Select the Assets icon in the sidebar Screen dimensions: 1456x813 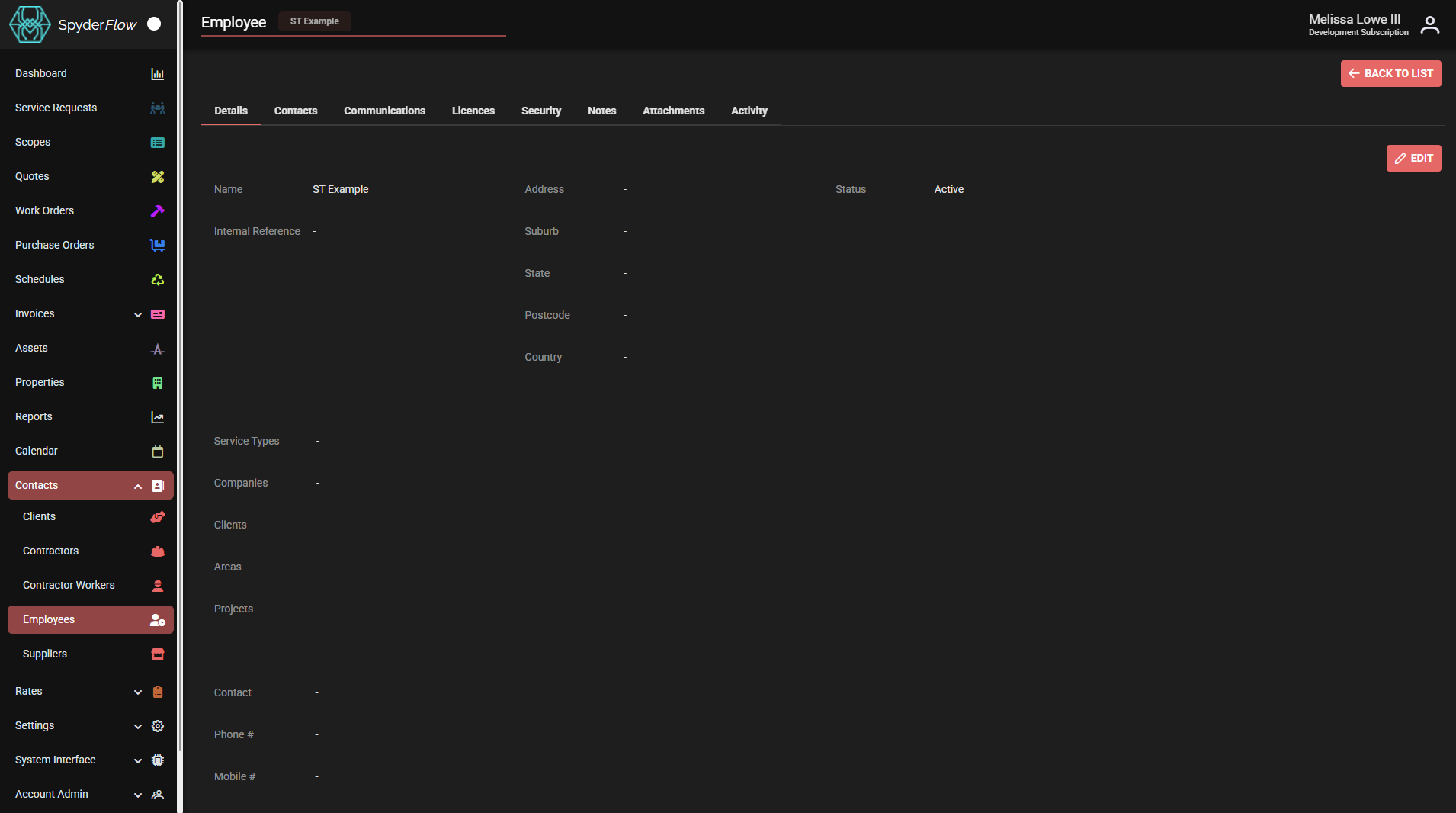click(x=157, y=349)
